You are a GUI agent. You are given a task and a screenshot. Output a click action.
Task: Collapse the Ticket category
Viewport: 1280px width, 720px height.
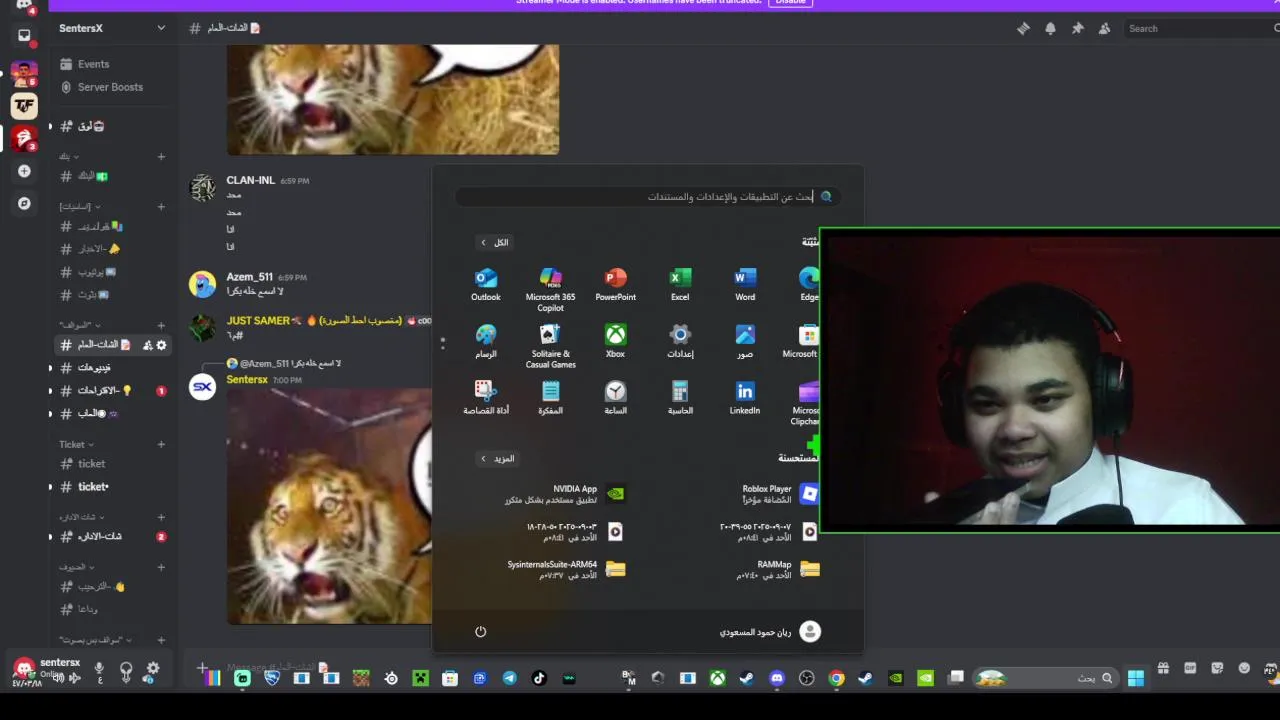coord(76,444)
